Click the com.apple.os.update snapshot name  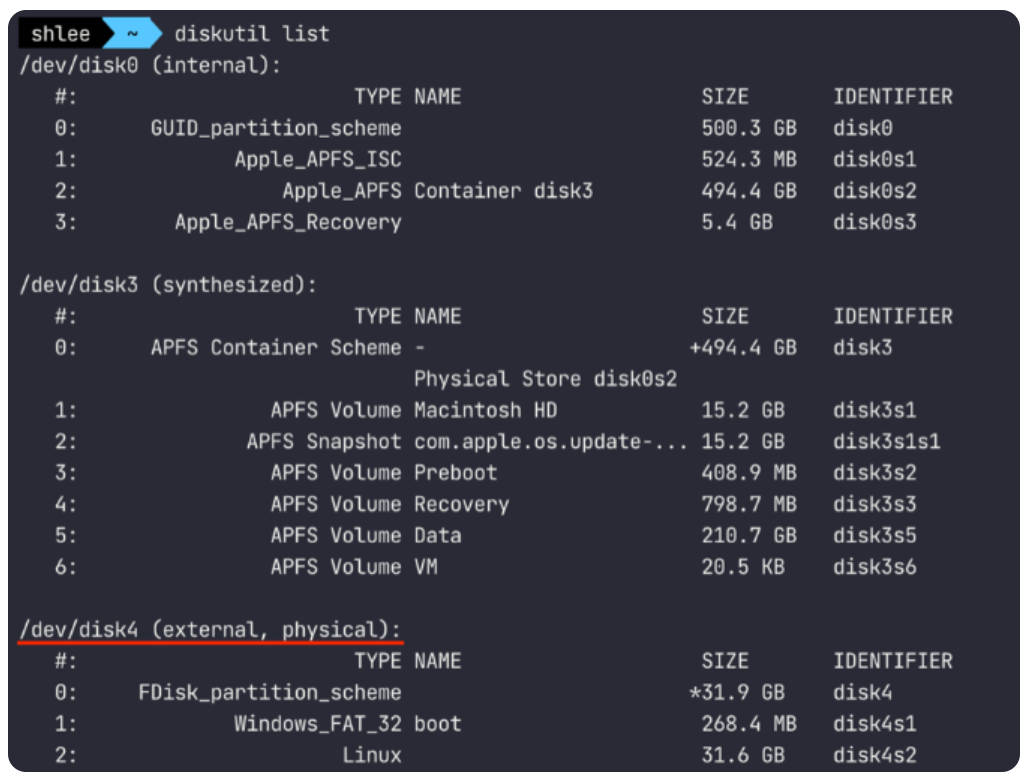pos(549,441)
